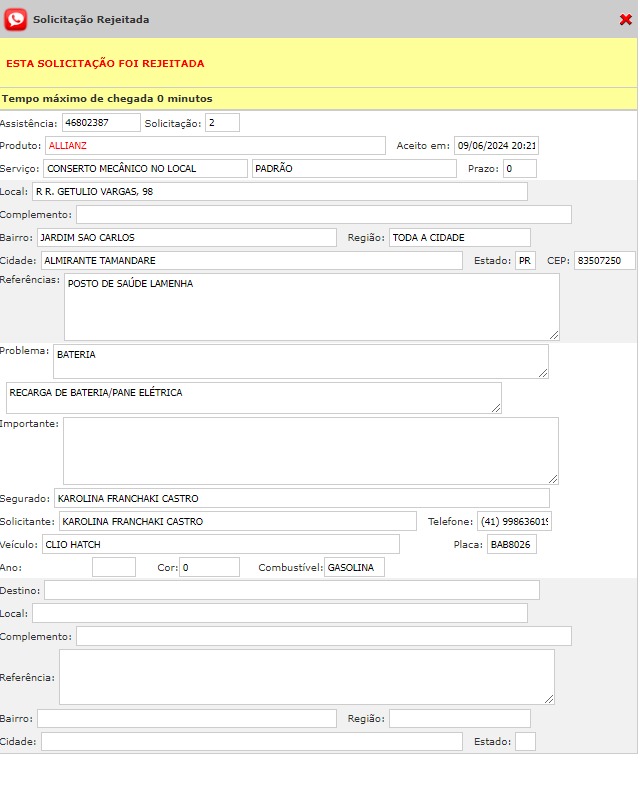This screenshot has height=785, width=640.
Task: Click the Cidade field ALMIRANTE TAMANDARE
Action: [x=252, y=261]
